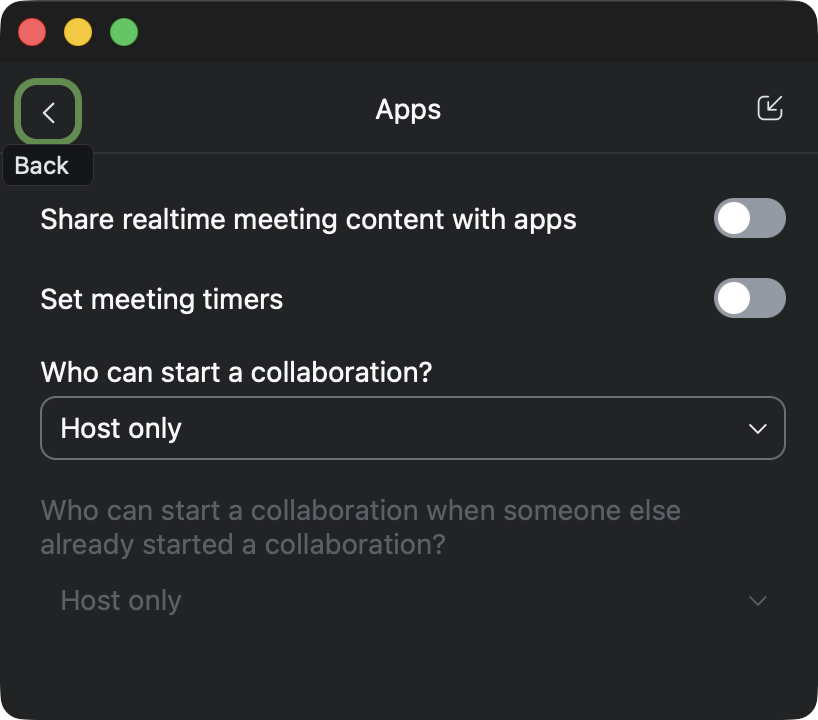Go back using the left arrow icon
This screenshot has height=720, width=818.
coord(48,112)
